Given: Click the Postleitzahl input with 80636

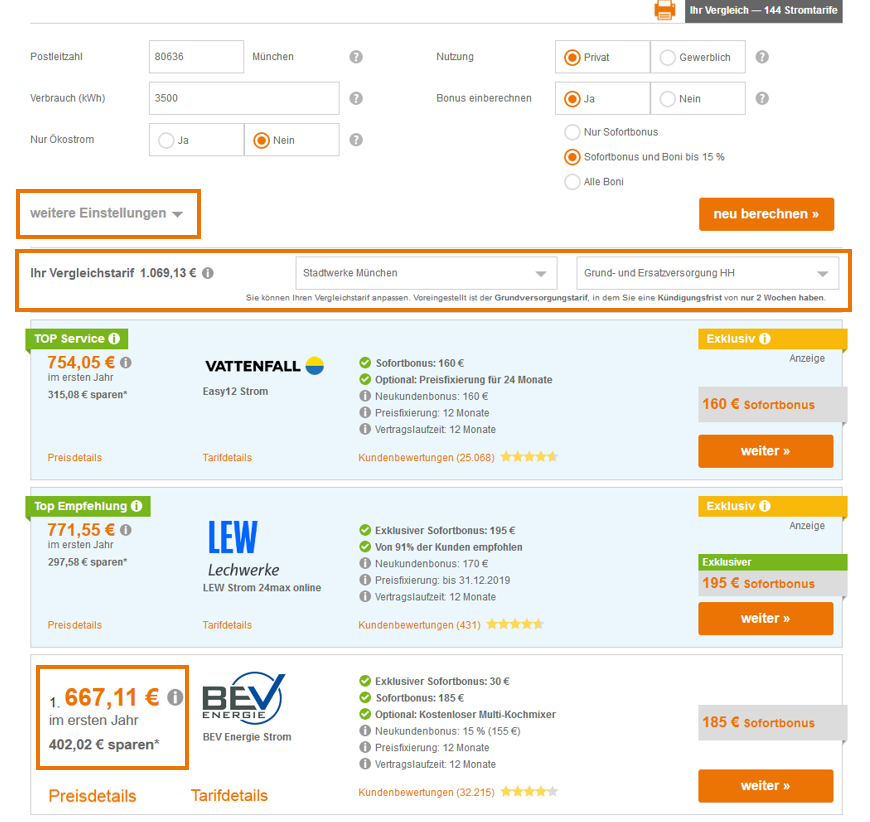Looking at the screenshot, I should [196, 57].
